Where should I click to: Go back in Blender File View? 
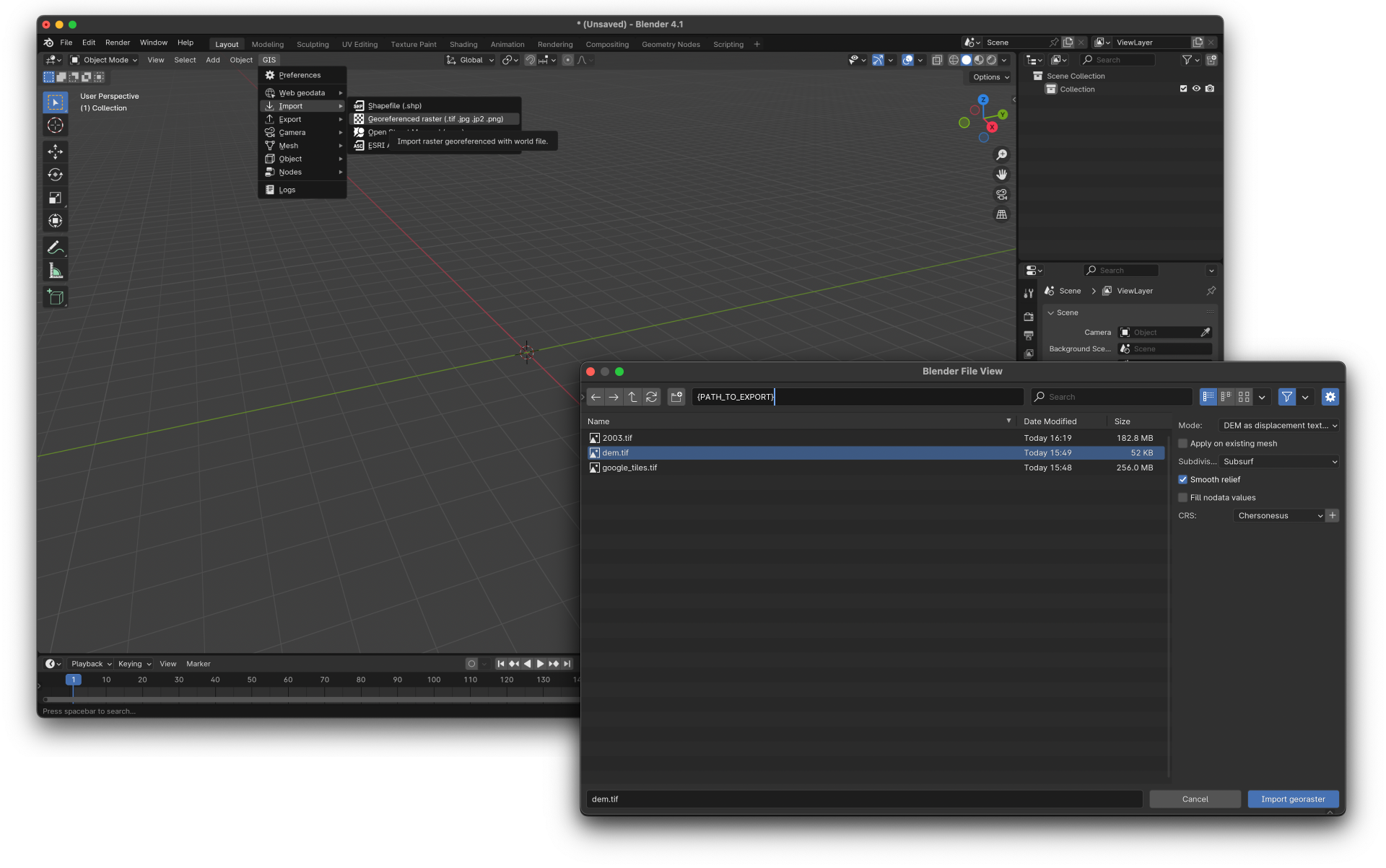[x=596, y=397]
